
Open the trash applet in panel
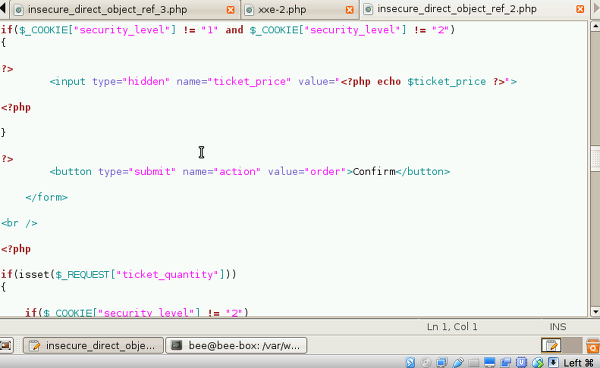(593, 345)
